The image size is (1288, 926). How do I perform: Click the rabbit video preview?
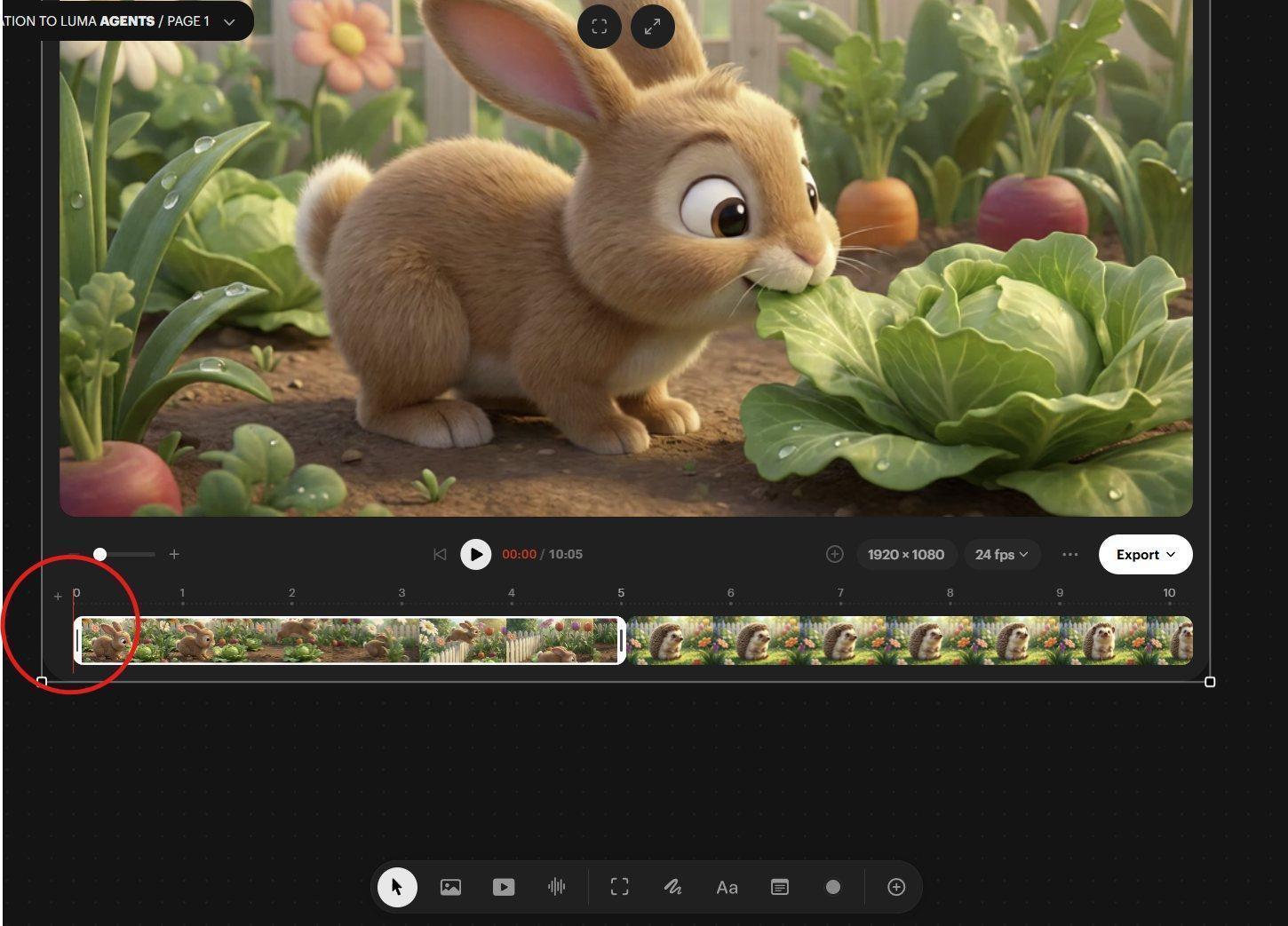click(625, 257)
